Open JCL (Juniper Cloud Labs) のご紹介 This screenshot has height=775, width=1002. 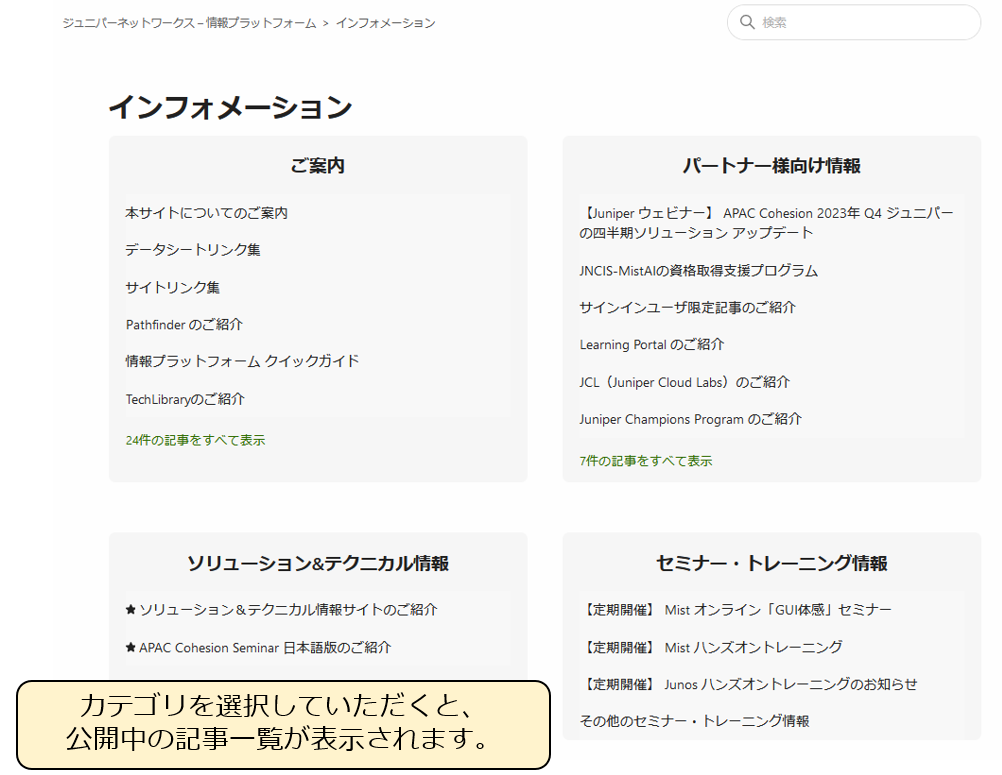(x=684, y=382)
